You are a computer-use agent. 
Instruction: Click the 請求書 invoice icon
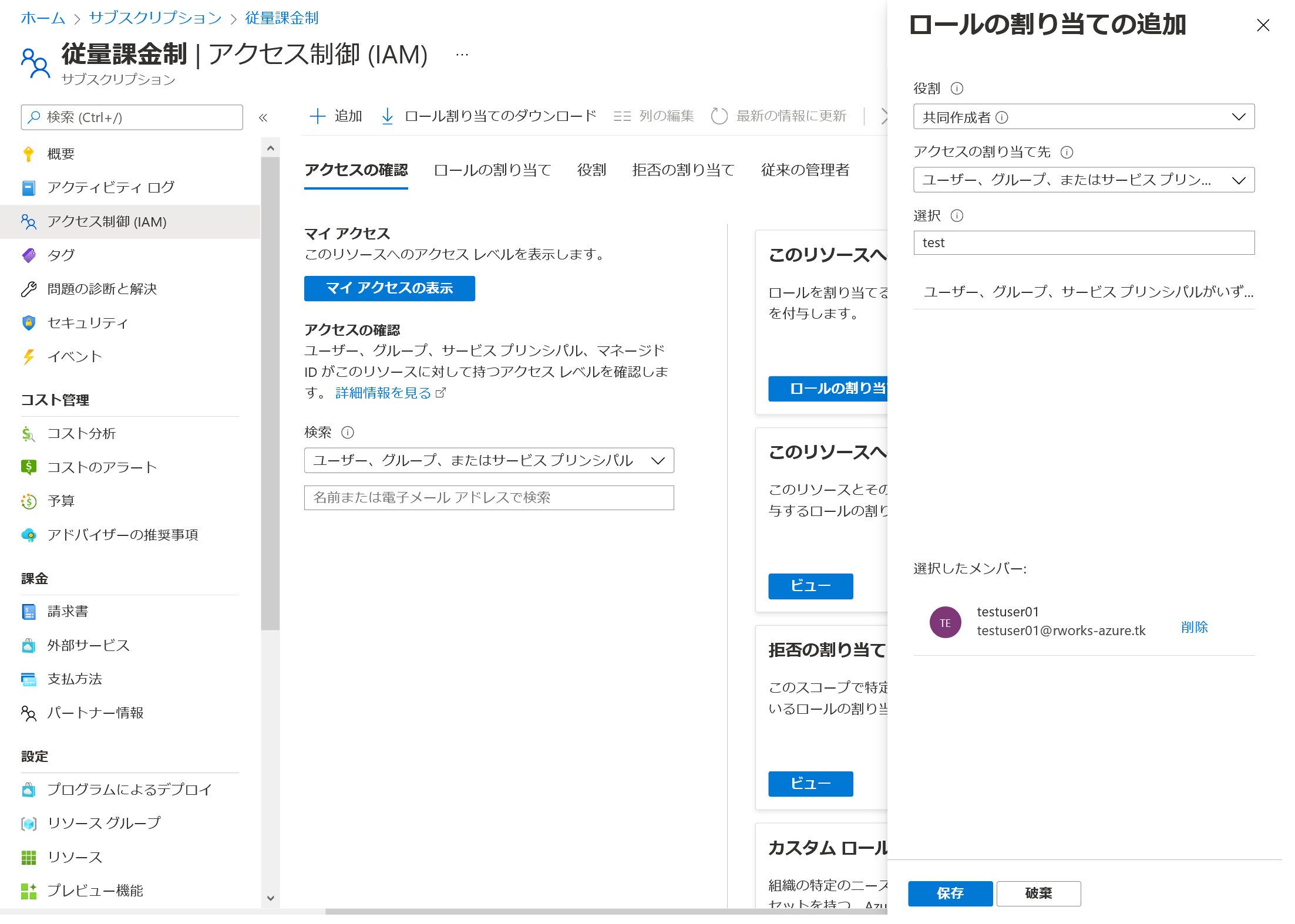point(28,612)
